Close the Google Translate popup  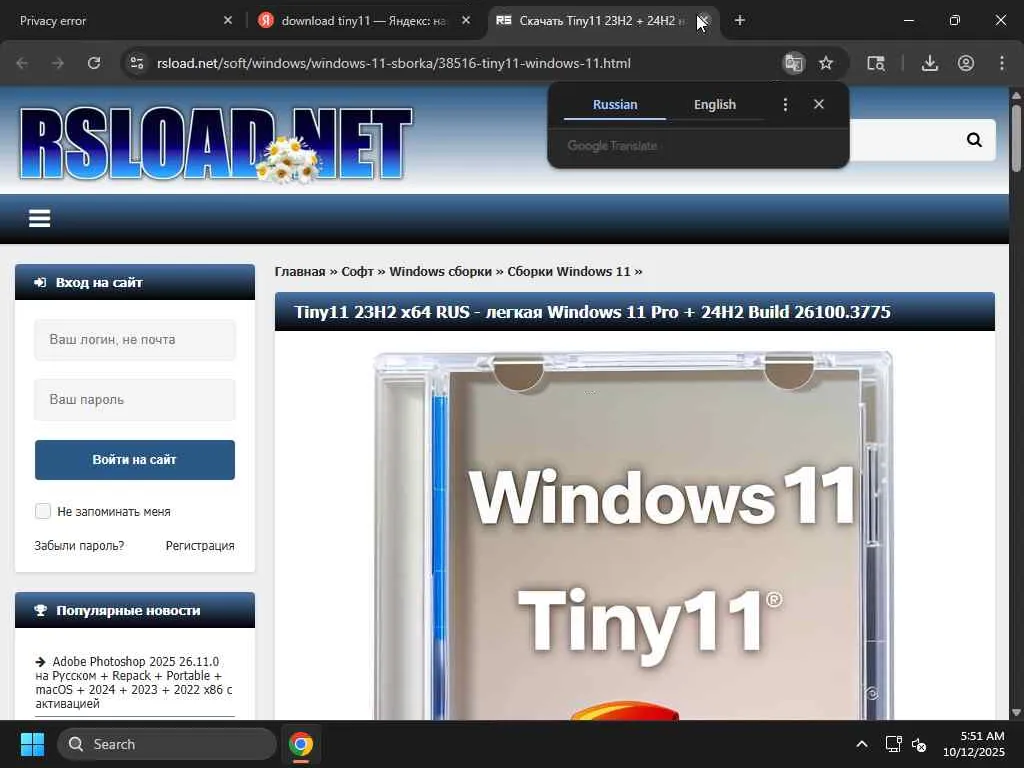[819, 104]
